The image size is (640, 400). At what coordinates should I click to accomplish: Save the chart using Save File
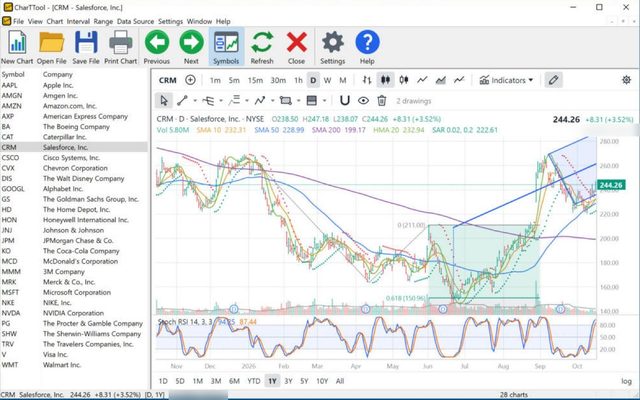[x=86, y=47]
